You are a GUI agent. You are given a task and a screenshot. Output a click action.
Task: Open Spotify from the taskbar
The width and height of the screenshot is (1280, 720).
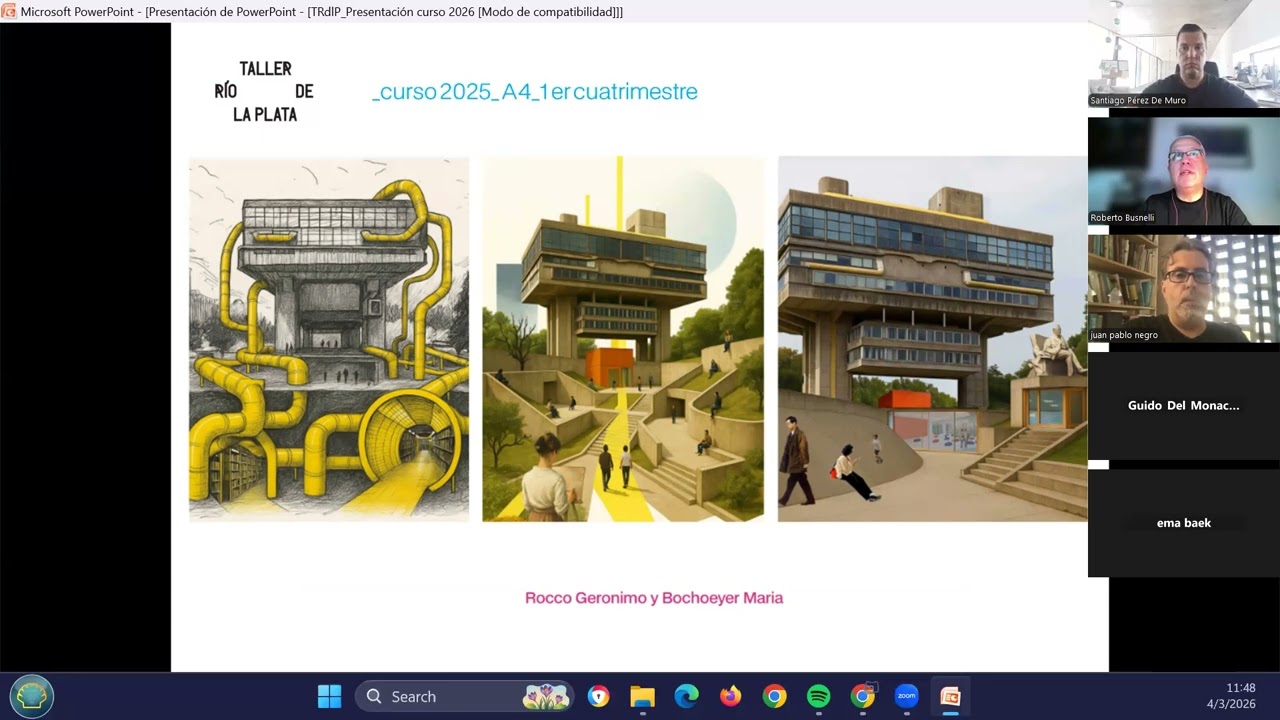tap(818, 696)
